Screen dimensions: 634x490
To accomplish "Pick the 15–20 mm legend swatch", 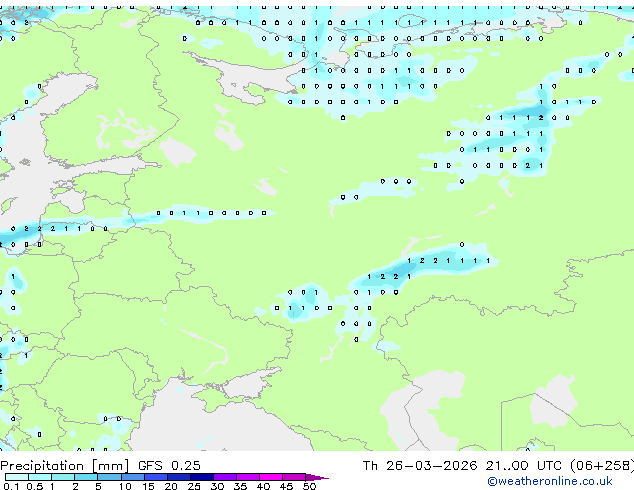I will pyautogui.click(x=156, y=477).
